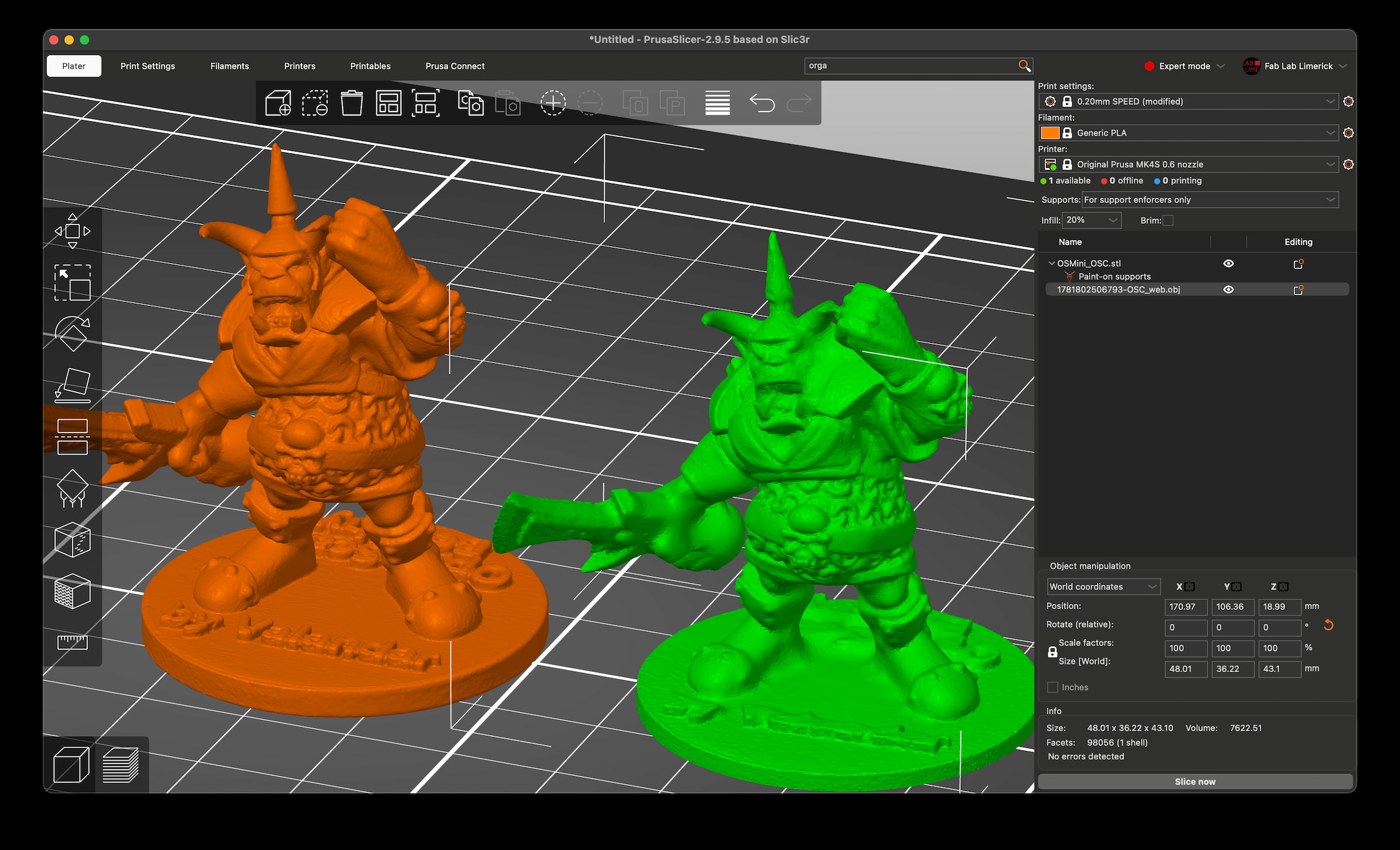This screenshot has height=850, width=1400.
Task: Toggle Z axis mirror button
Action: (x=1283, y=586)
